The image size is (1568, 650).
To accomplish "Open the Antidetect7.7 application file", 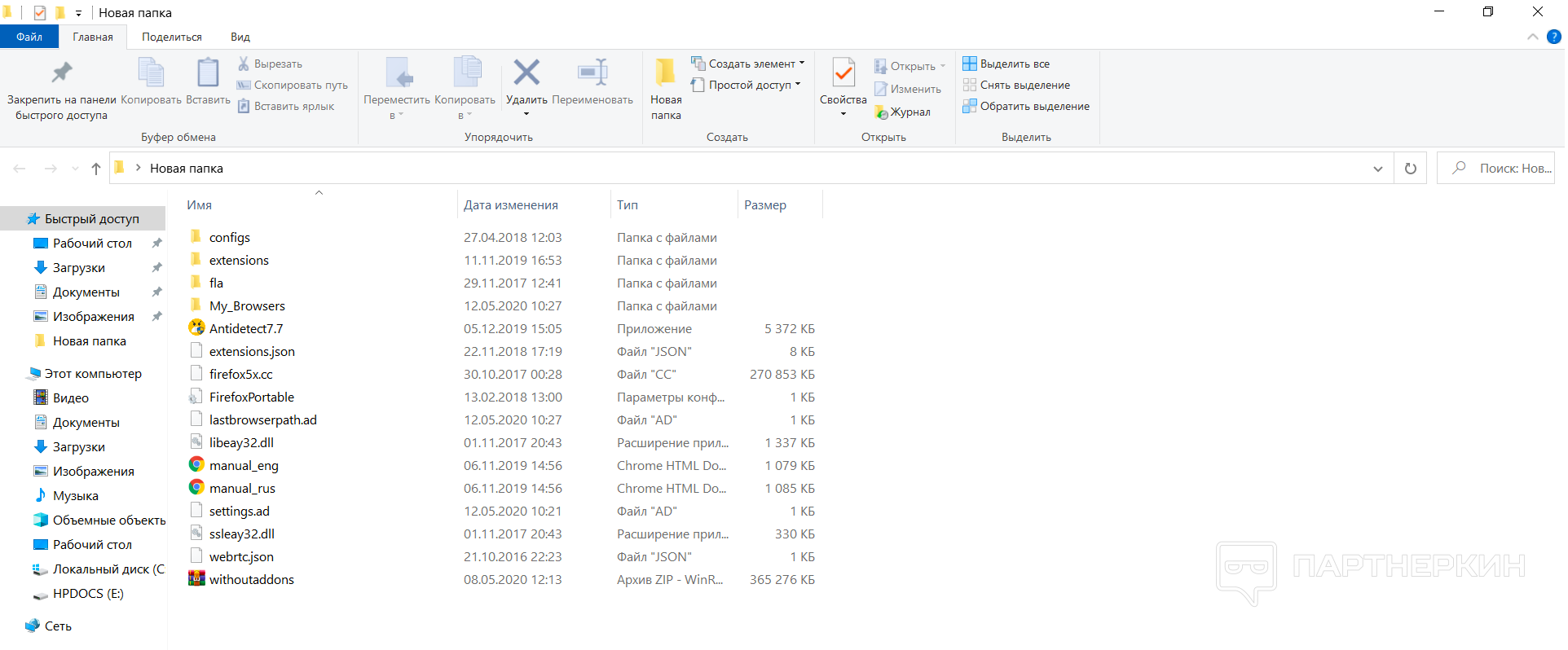I will click(245, 329).
